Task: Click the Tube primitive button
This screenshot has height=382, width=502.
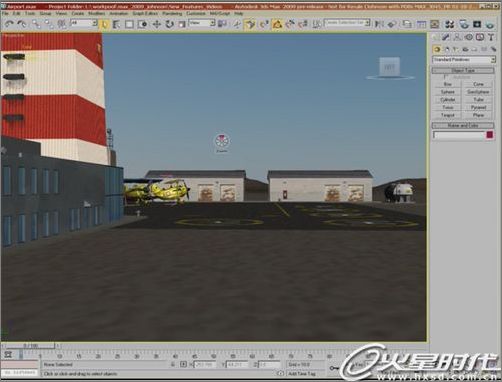Action: tap(478, 100)
